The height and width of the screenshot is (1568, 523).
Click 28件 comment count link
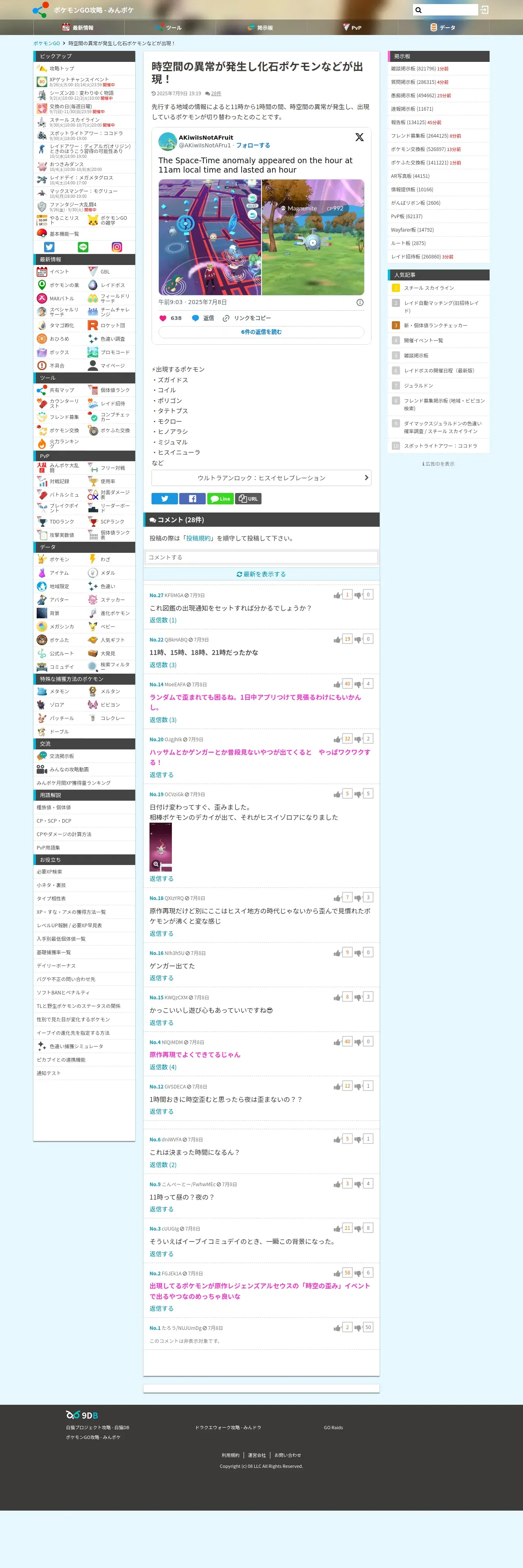coord(216,94)
